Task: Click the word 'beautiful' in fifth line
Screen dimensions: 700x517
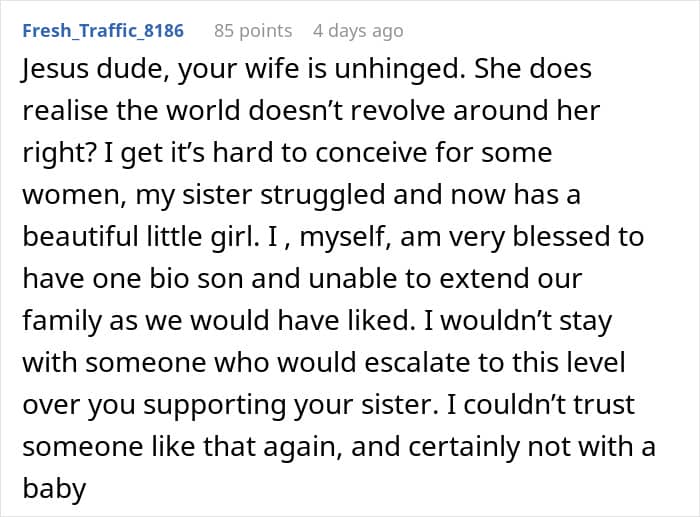Action: (80, 236)
